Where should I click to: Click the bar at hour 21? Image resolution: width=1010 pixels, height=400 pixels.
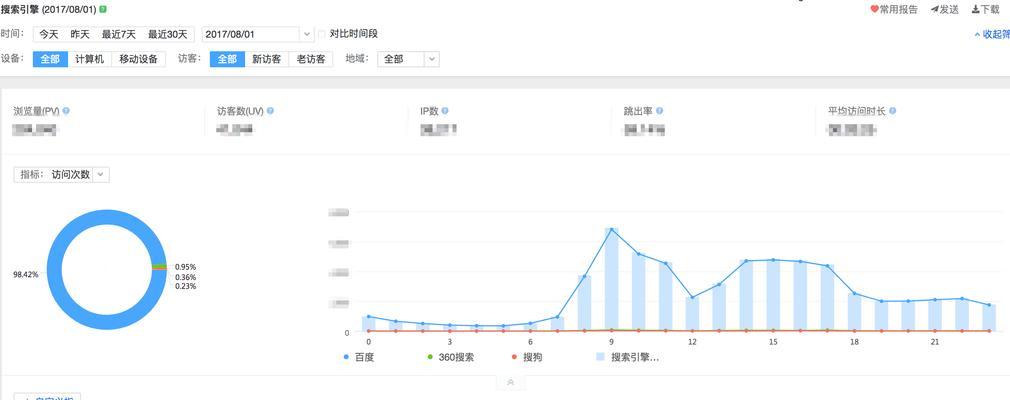pos(935,316)
